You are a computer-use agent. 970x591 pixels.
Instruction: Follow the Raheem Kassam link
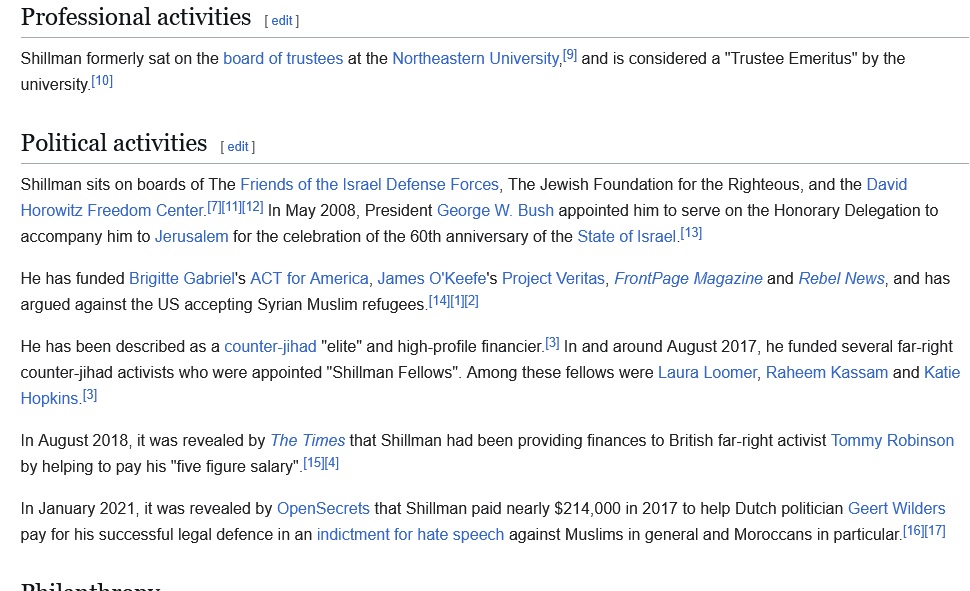(828, 373)
